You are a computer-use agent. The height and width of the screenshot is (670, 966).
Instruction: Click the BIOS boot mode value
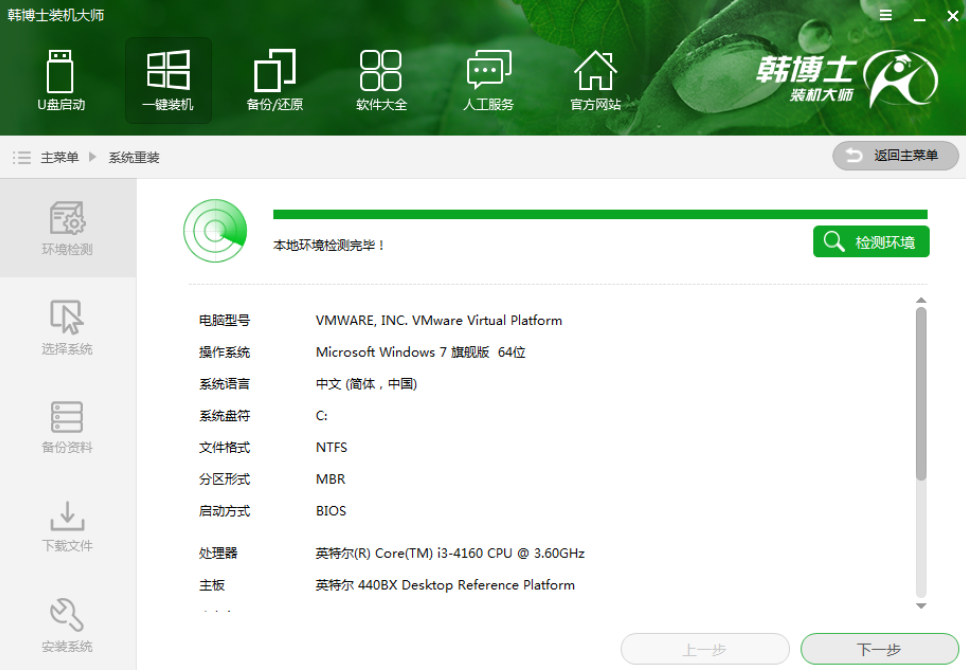pyautogui.click(x=331, y=511)
